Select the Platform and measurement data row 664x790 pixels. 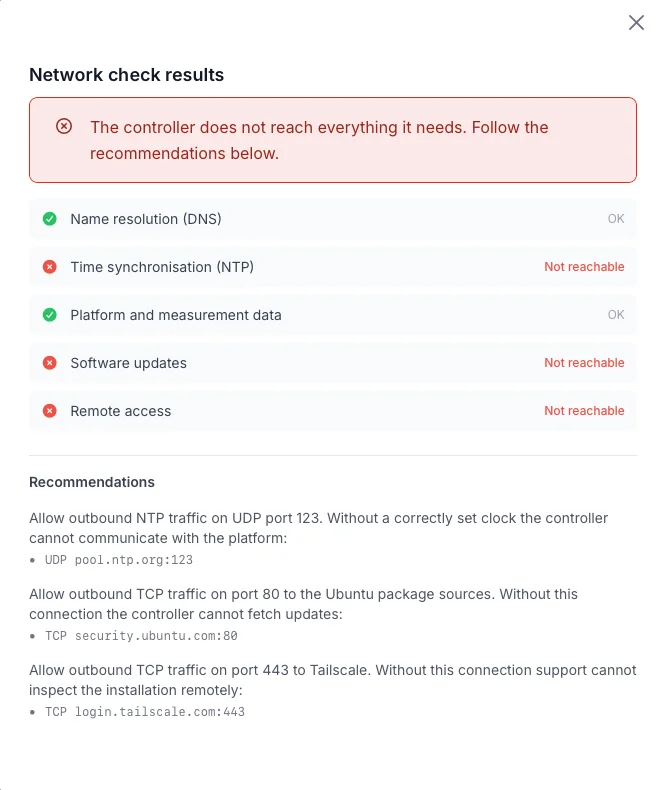(333, 315)
